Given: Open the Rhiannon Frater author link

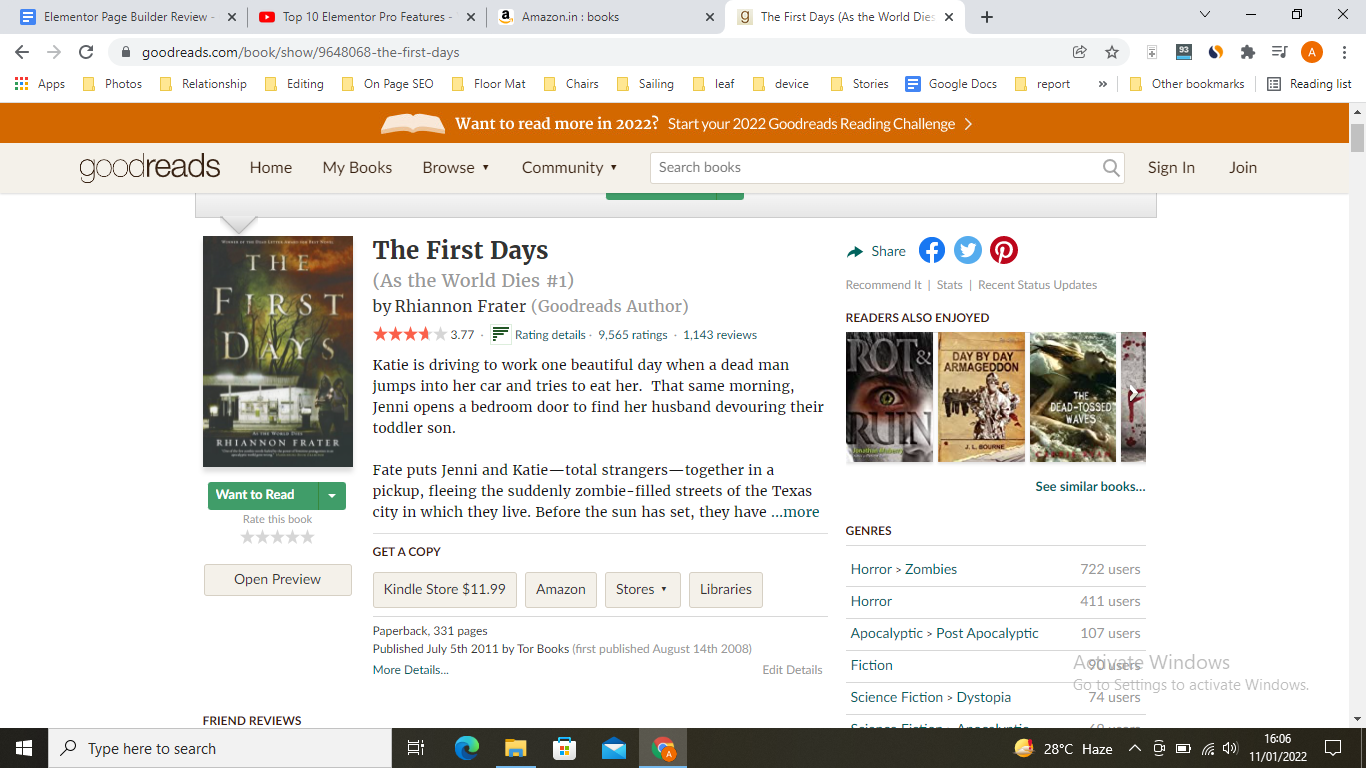Looking at the screenshot, I should (461, 306).
